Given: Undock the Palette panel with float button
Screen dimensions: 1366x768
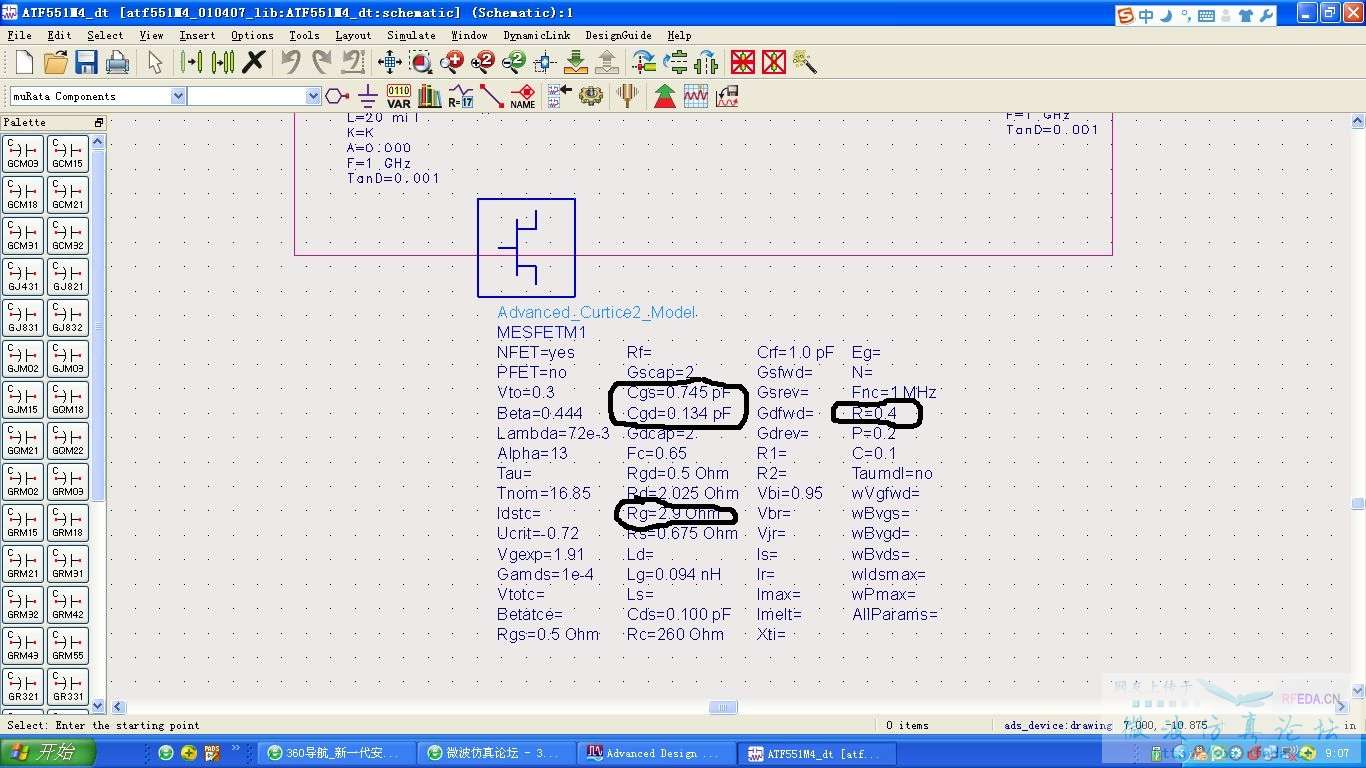Looking at the screenshot, I should click(x=98, y=122).
